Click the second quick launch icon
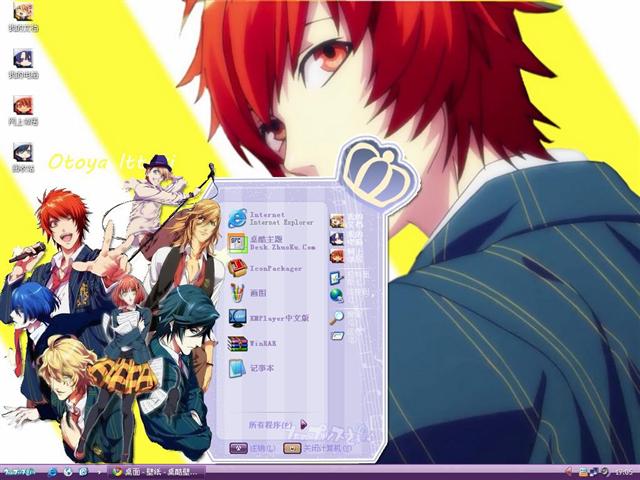 tap(68, 472)
